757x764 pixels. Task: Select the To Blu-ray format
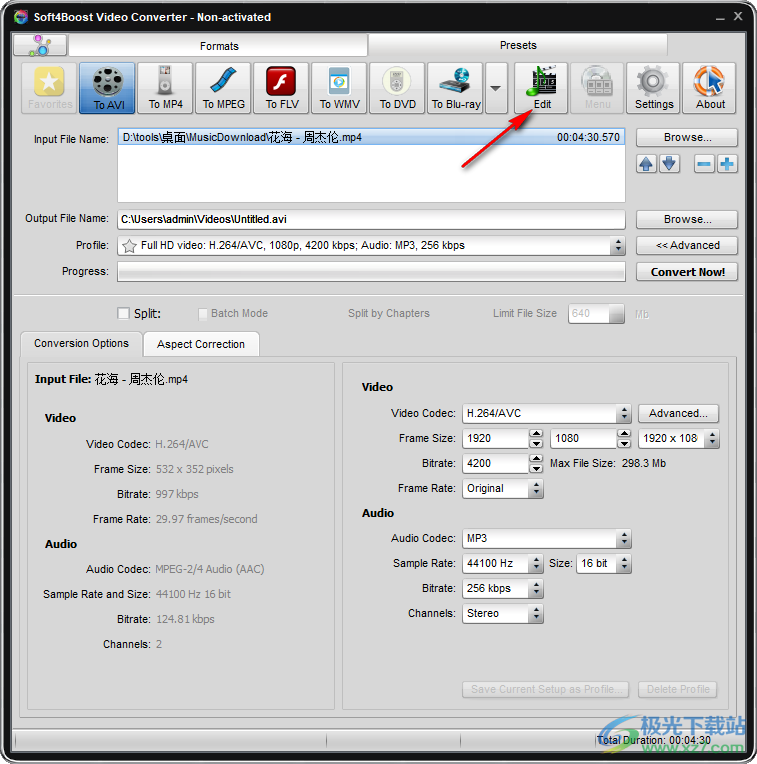455,88
